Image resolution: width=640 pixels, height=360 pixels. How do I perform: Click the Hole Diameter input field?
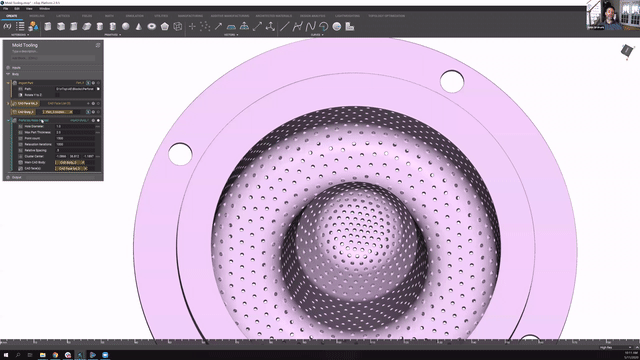point(75,127)
